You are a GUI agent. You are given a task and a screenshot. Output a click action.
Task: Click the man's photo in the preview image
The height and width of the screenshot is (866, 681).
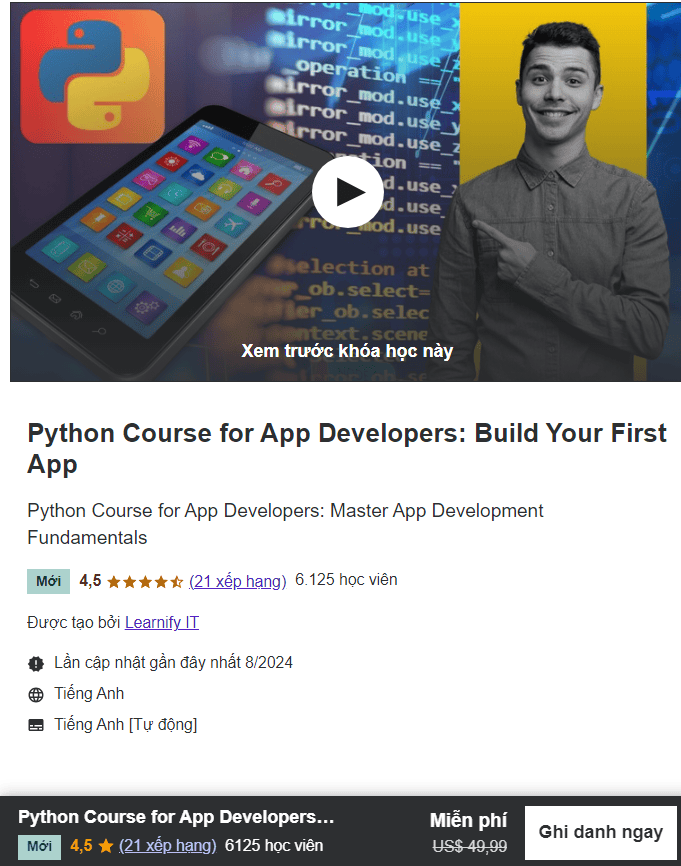point(552,199)
